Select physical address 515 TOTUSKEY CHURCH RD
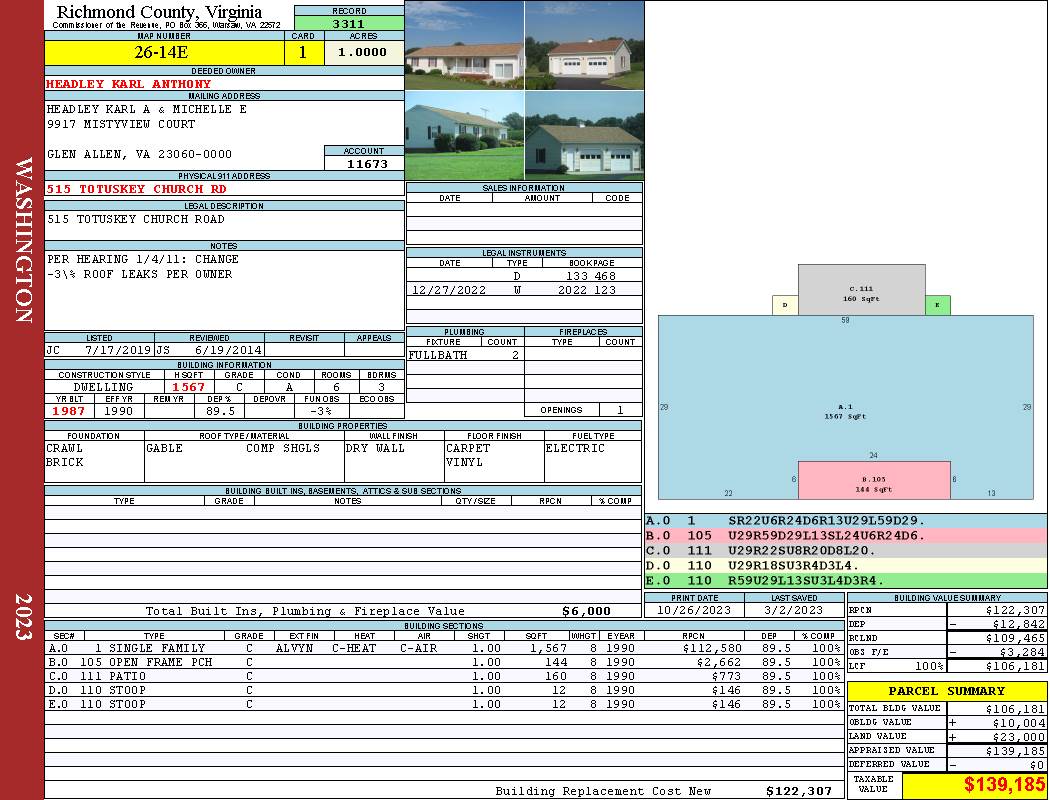 tap(137, 189)
